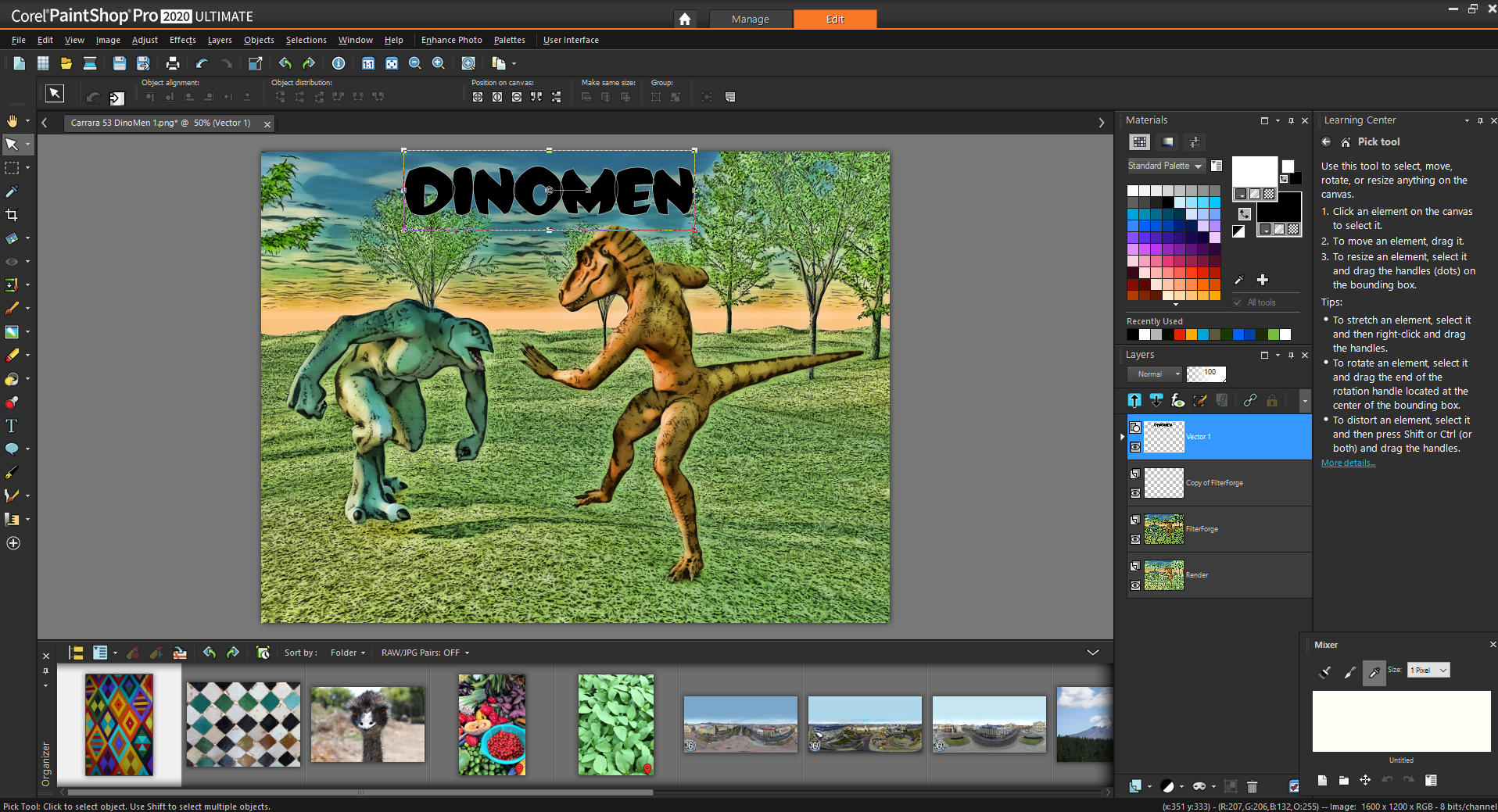1498x812 pixels.
Task: Select the Crop tool
Action: [12, 215]
